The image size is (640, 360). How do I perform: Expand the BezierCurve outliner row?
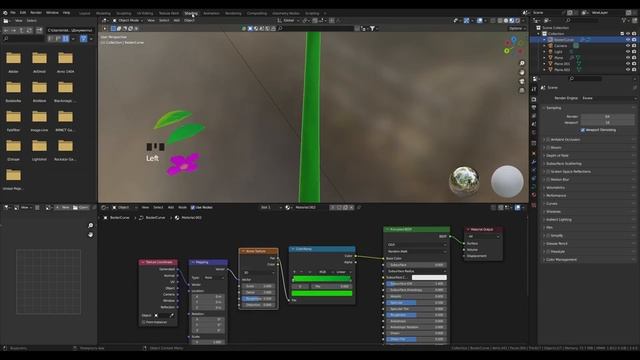coord(544,40)
